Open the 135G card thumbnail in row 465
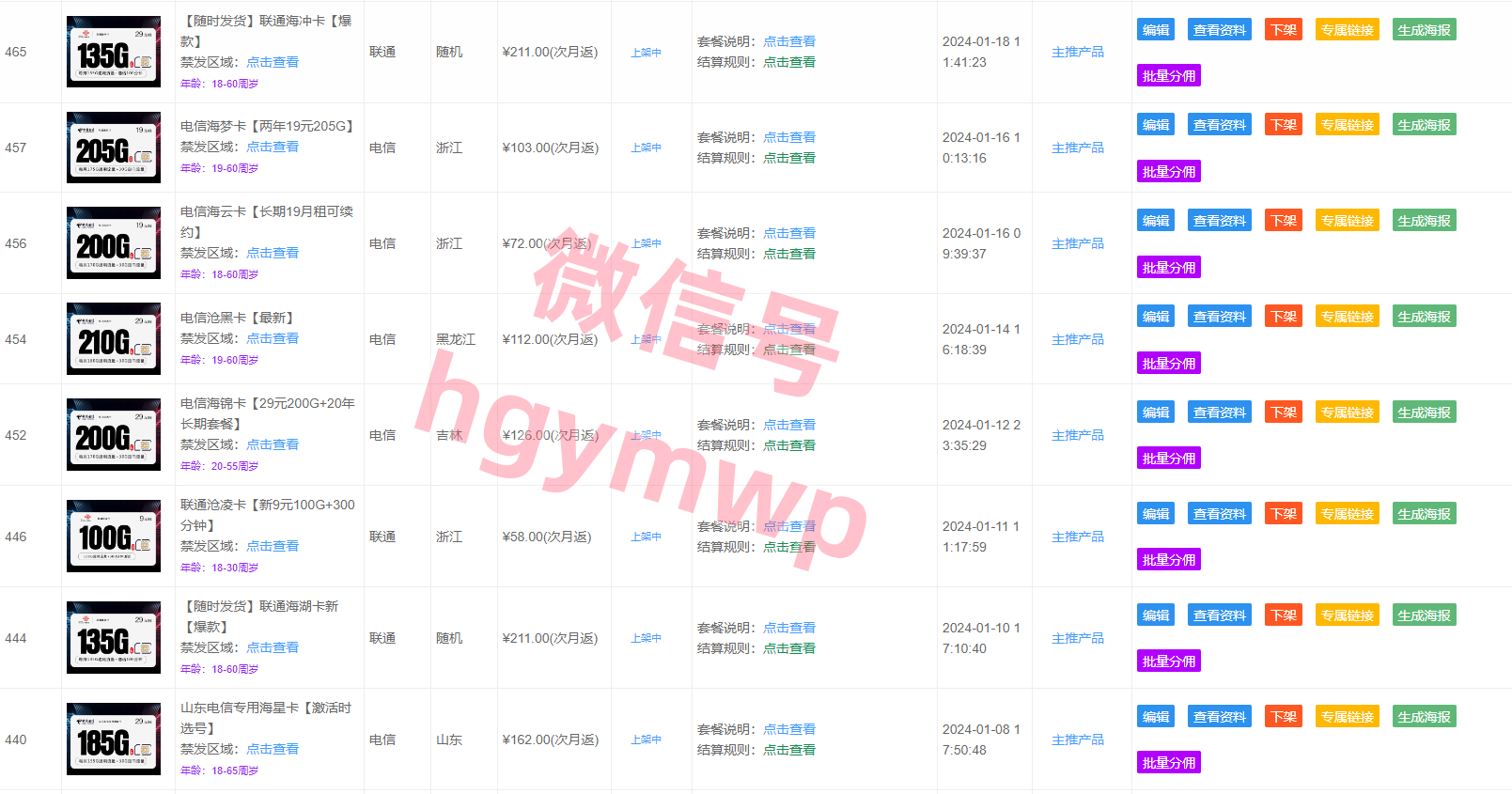Viewport: 1512px width, 794px height. 114,52
